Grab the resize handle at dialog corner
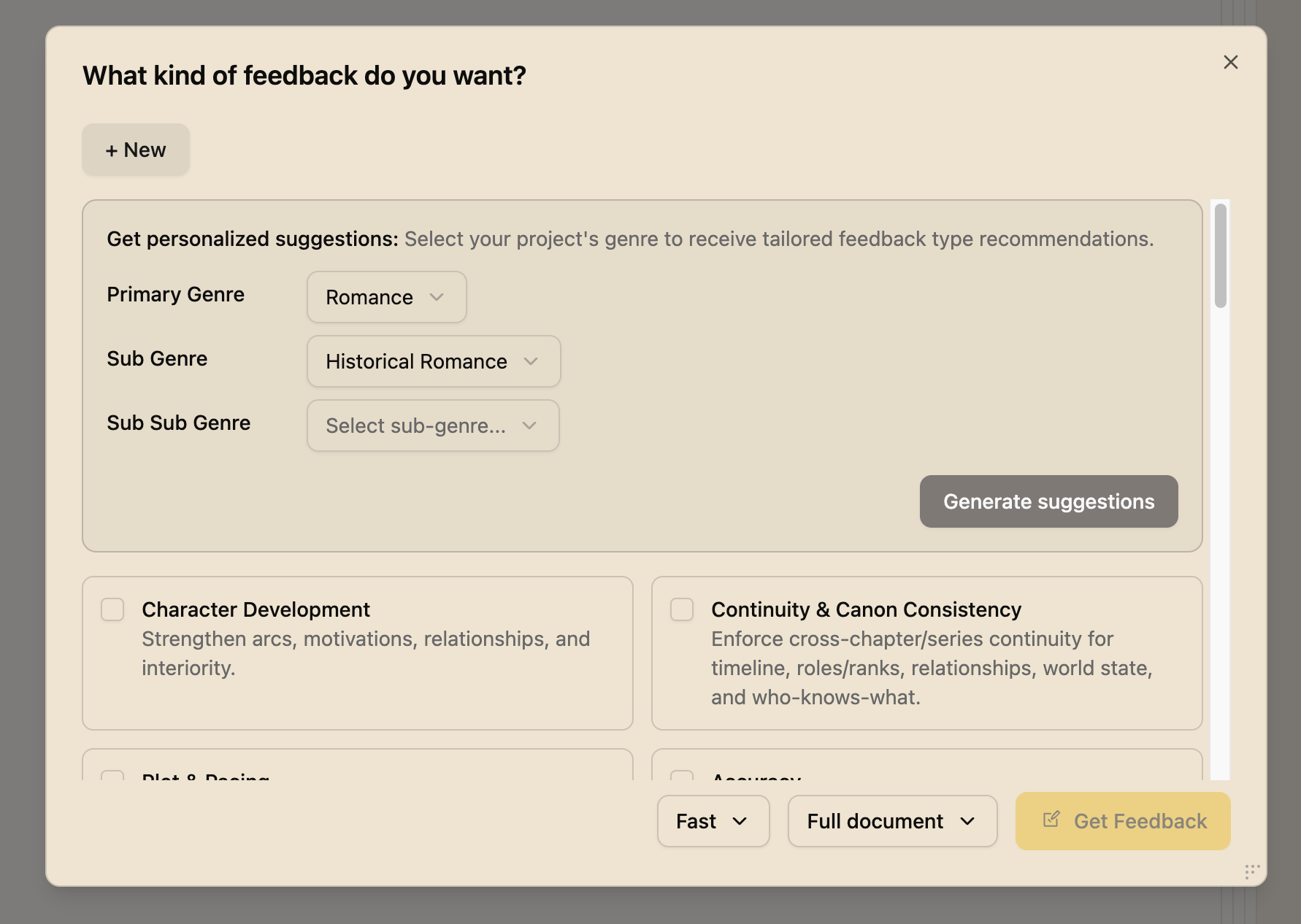 [1252, 871]
